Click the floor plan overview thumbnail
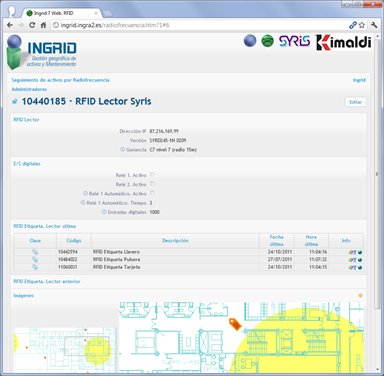The image size is (384, 376). coord(65,350)
